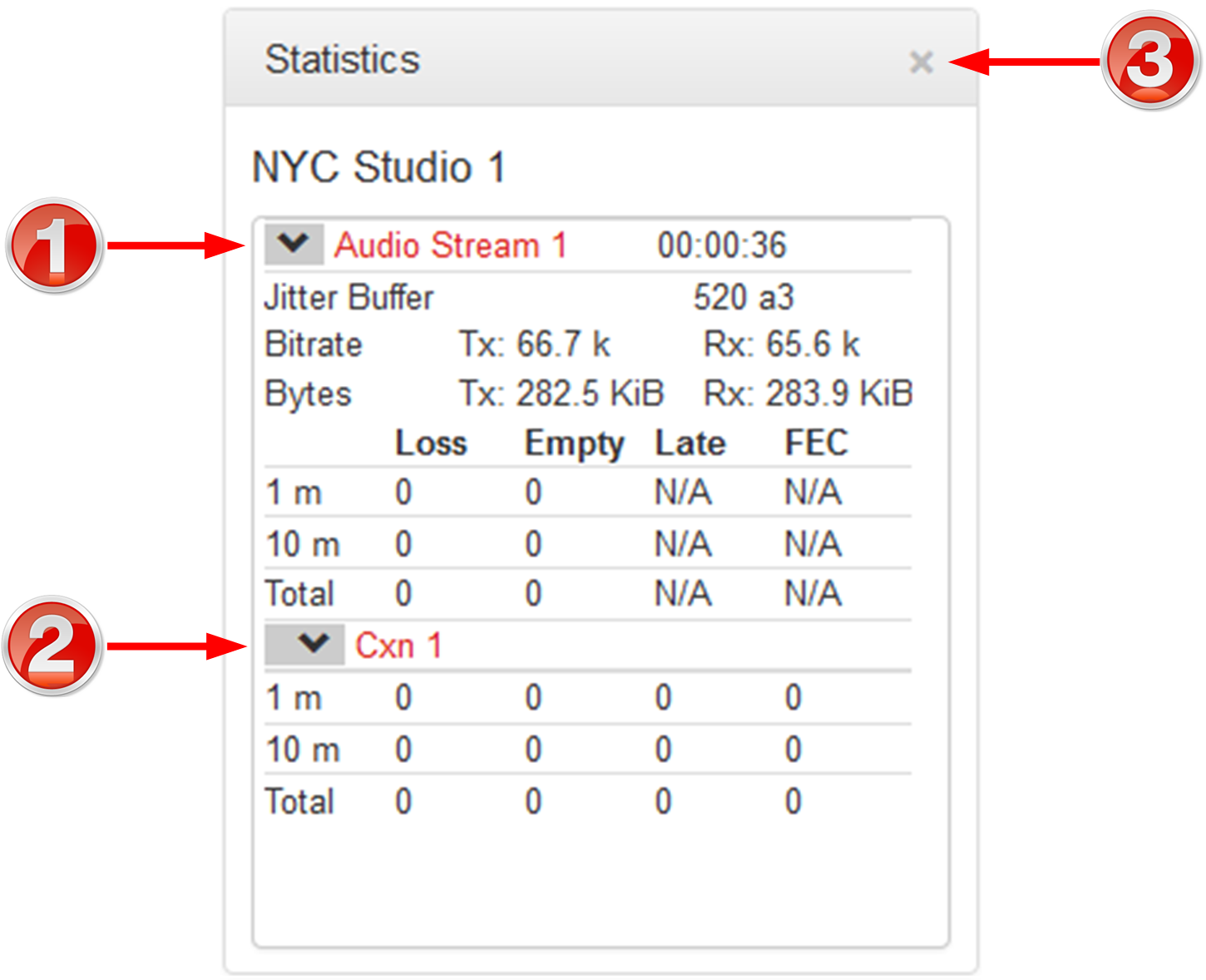
Task: Click red callout marker number 1
Action: point(54,246)
